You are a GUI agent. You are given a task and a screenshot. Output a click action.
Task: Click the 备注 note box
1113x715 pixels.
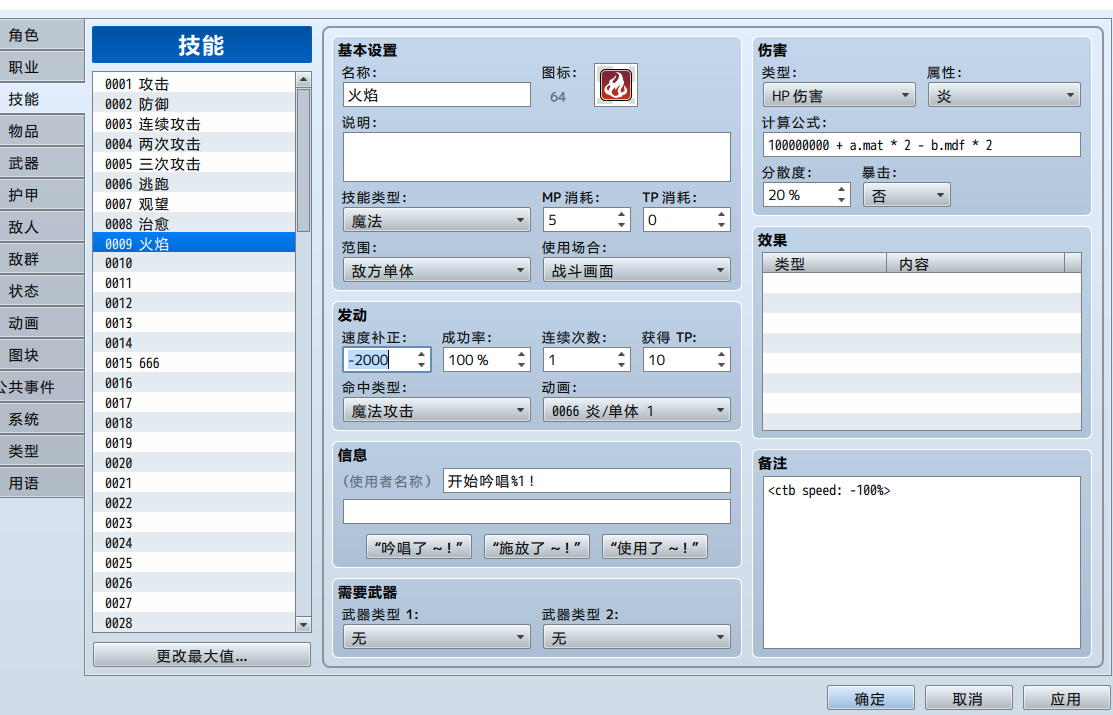921,562
